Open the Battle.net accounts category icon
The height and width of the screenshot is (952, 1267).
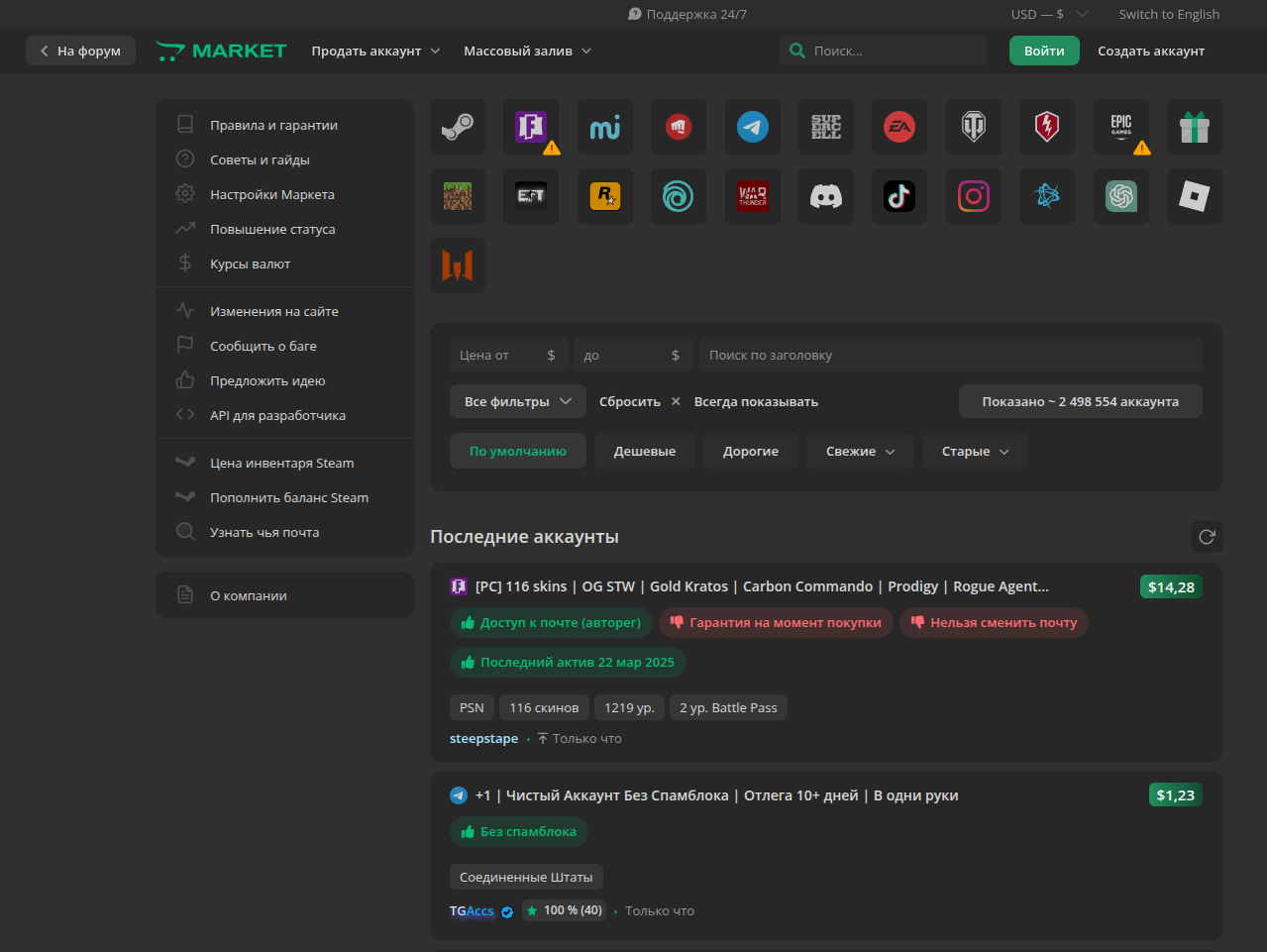pyautogui.click(x=1047, y=196)
